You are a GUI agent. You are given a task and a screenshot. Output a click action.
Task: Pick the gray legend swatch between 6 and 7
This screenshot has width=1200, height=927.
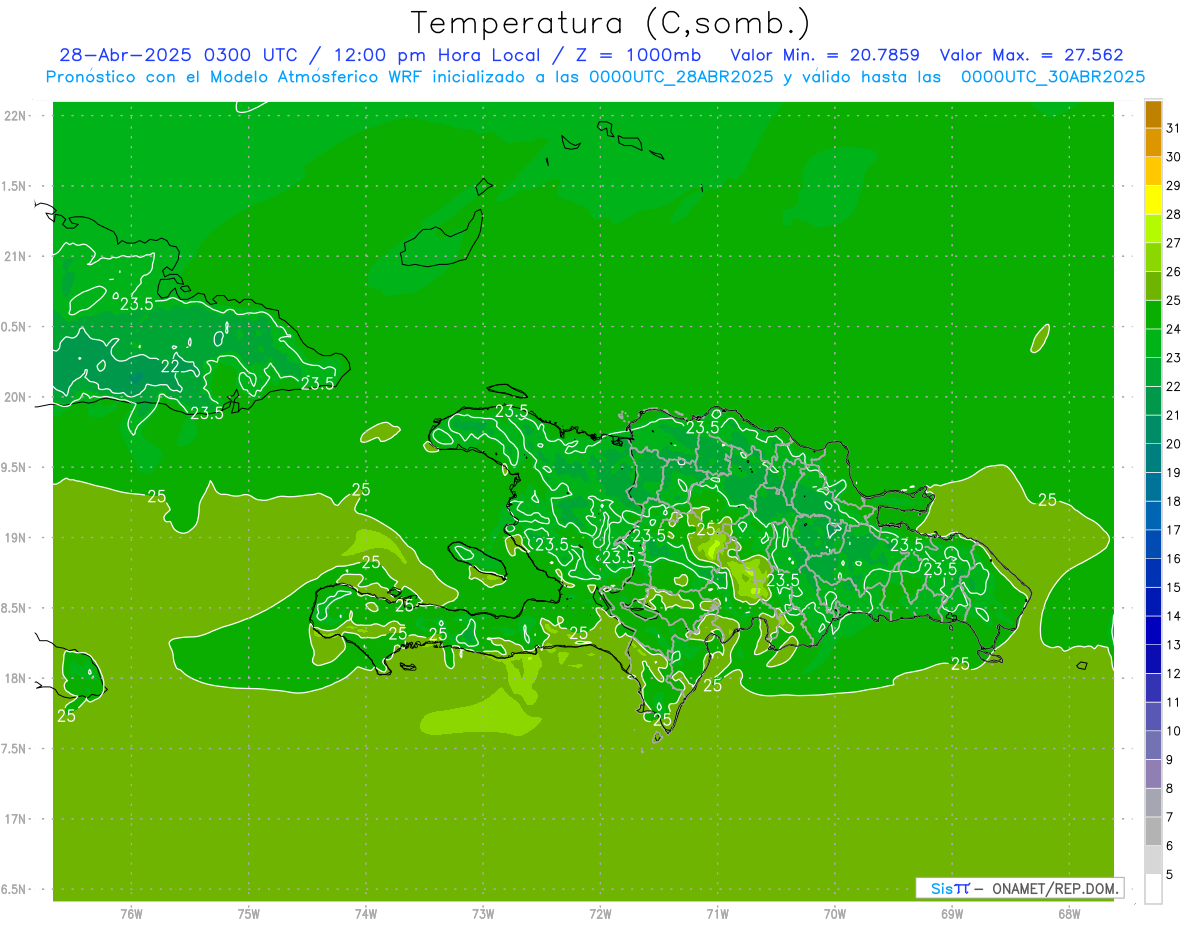(x=1153, y=831)
